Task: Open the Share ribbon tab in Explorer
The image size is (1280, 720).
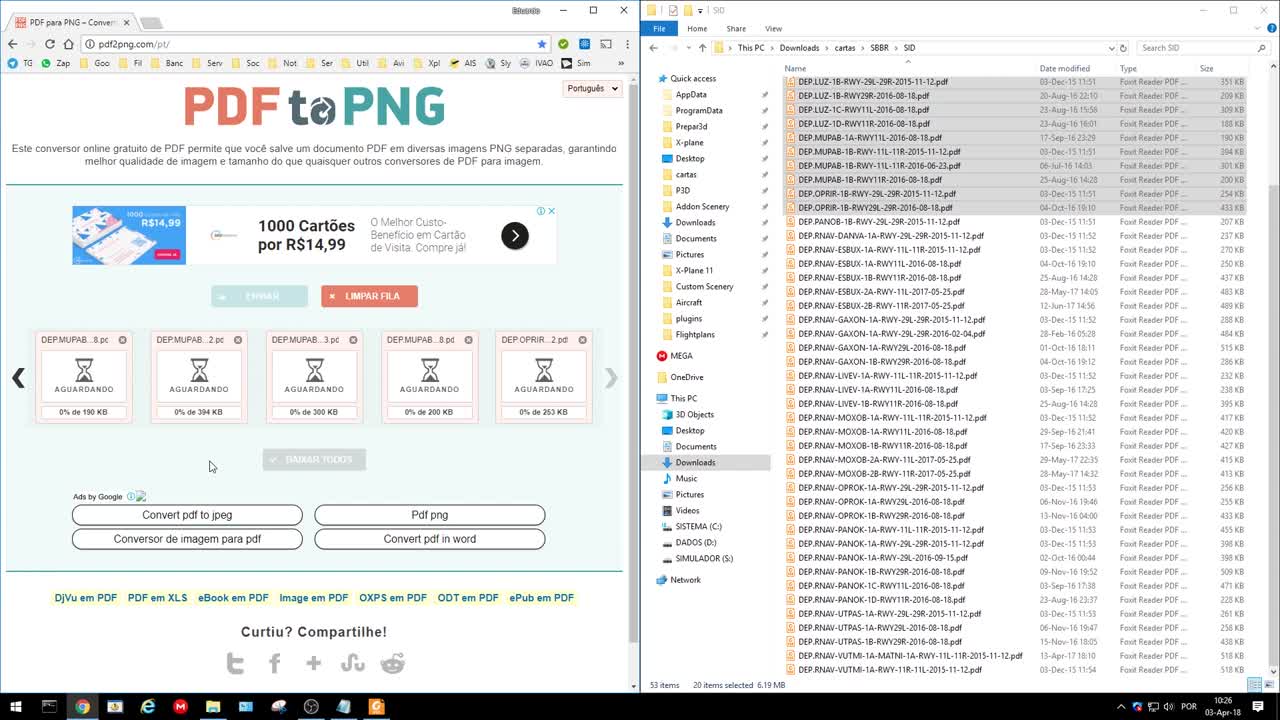Action: [x=736, y=29]
